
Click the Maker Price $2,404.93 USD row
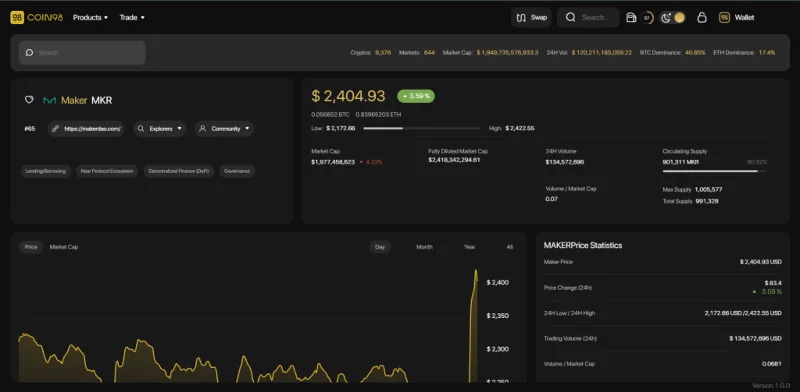(662, 262)
